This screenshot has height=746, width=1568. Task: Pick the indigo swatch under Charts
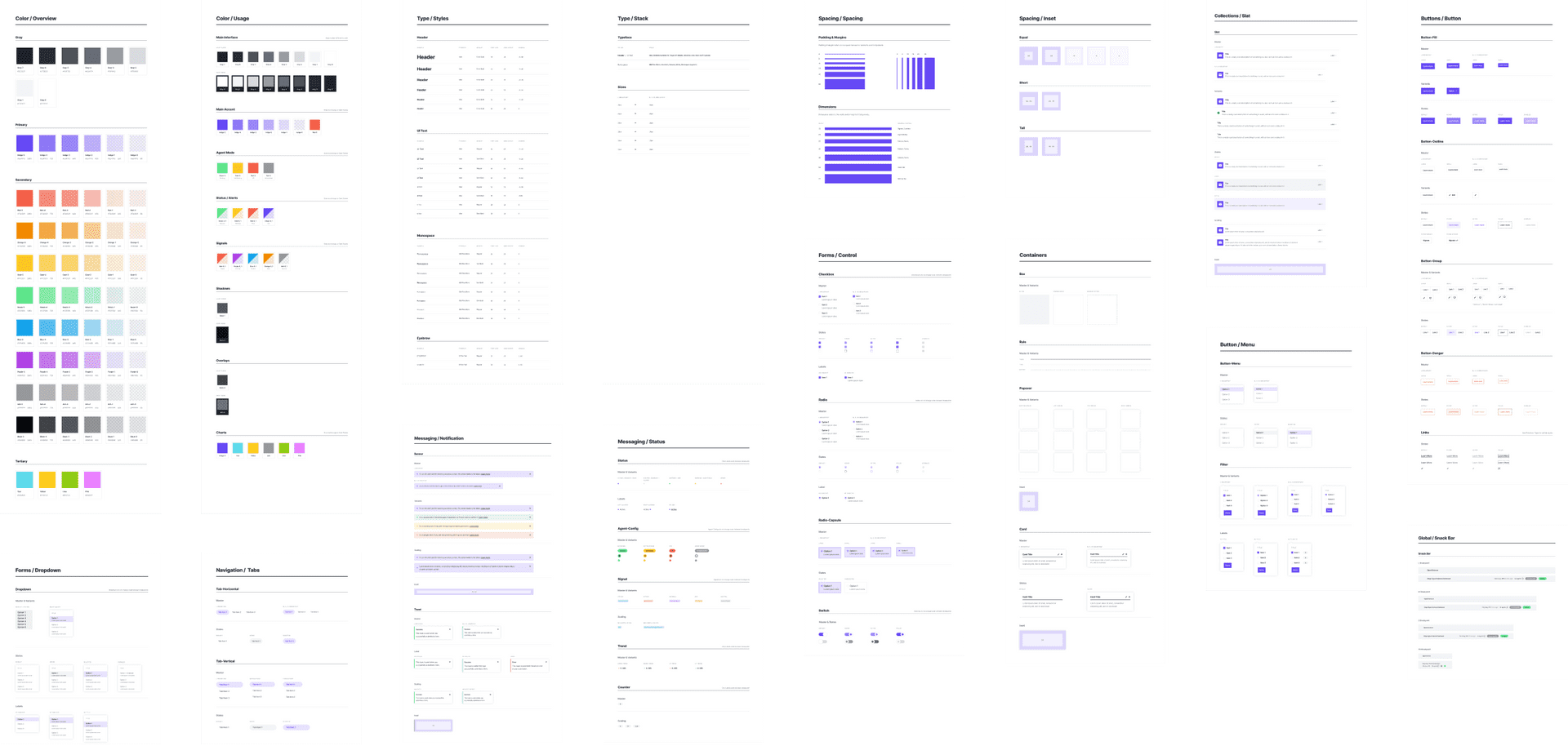(222, 448)
